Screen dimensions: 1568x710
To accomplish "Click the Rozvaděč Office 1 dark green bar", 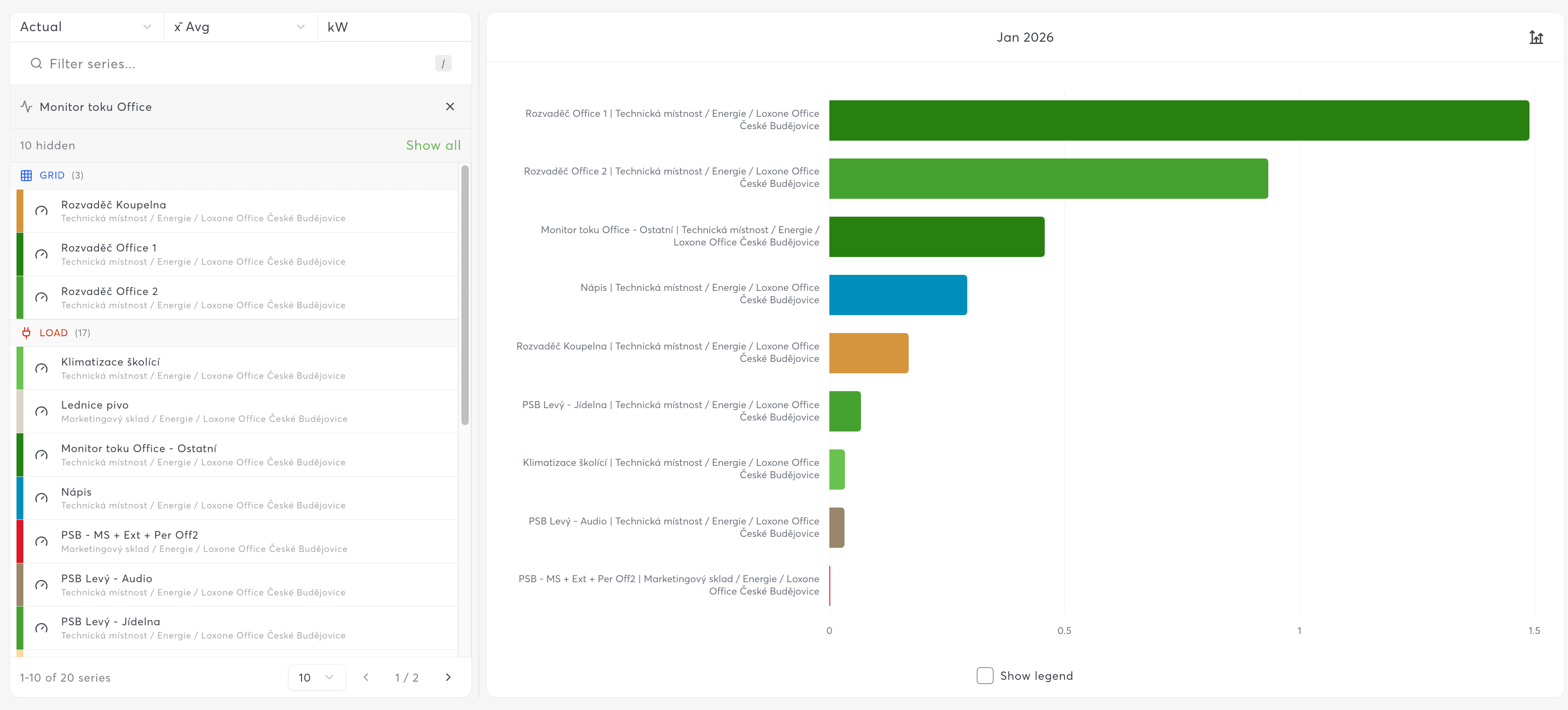I will coord(1179,120).
